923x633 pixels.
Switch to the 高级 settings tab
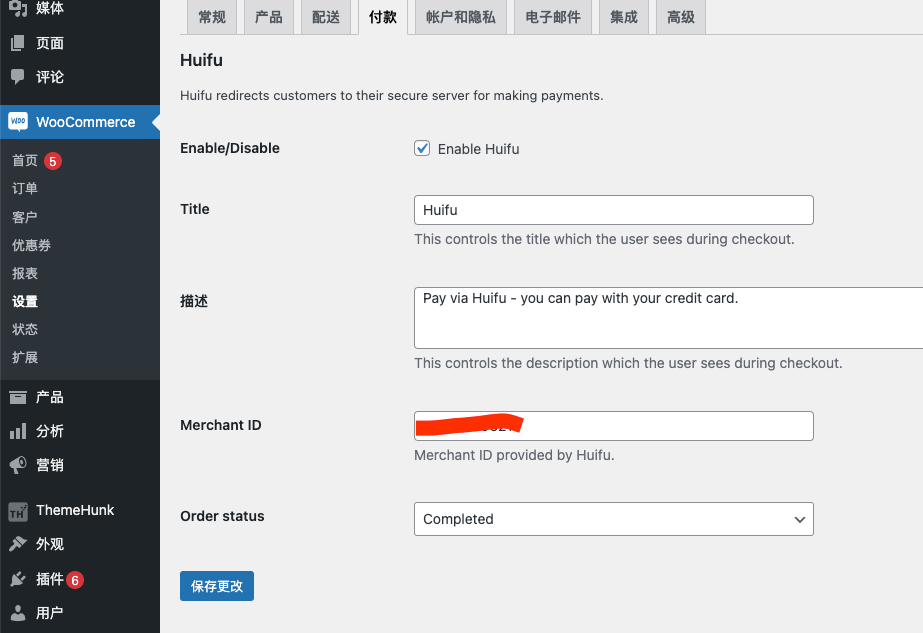pyautogui.click(x=681, y=17)
